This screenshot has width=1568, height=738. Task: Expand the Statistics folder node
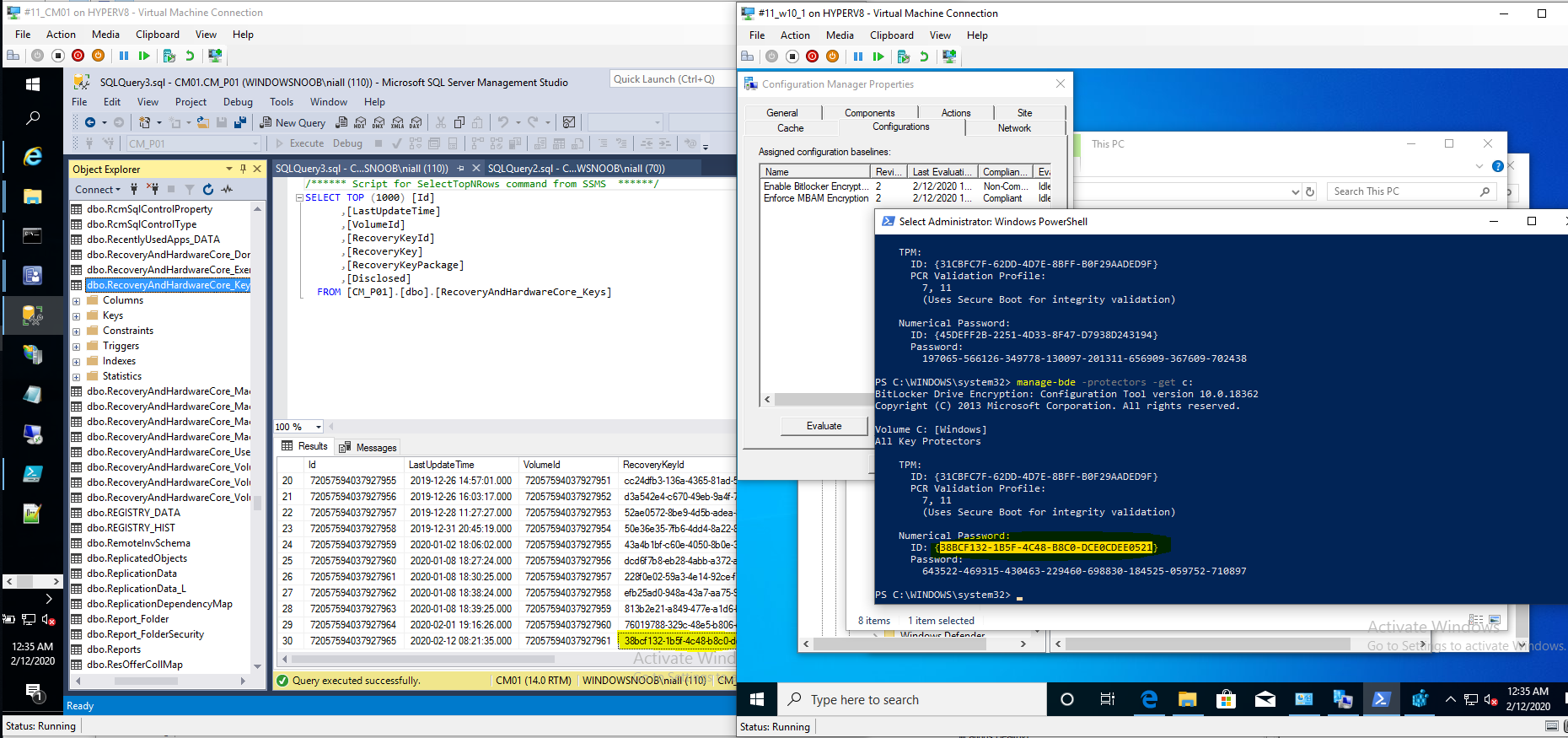[76, 377]
